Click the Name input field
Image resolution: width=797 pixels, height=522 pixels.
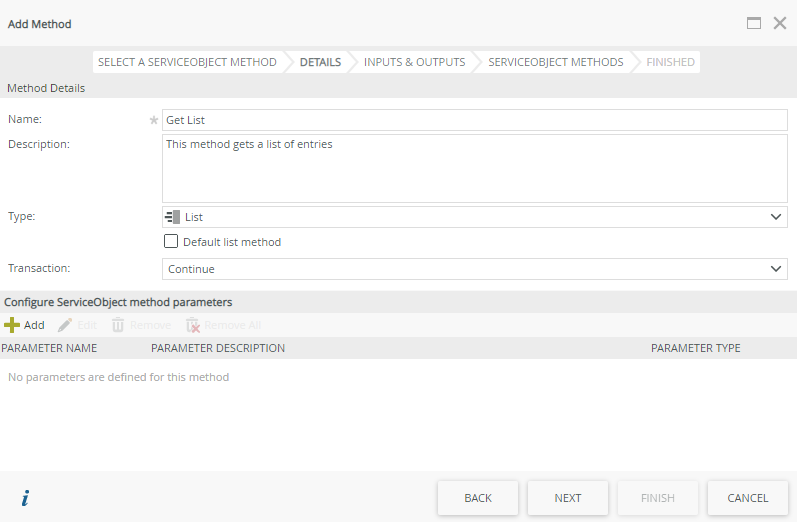pos(474,120)
